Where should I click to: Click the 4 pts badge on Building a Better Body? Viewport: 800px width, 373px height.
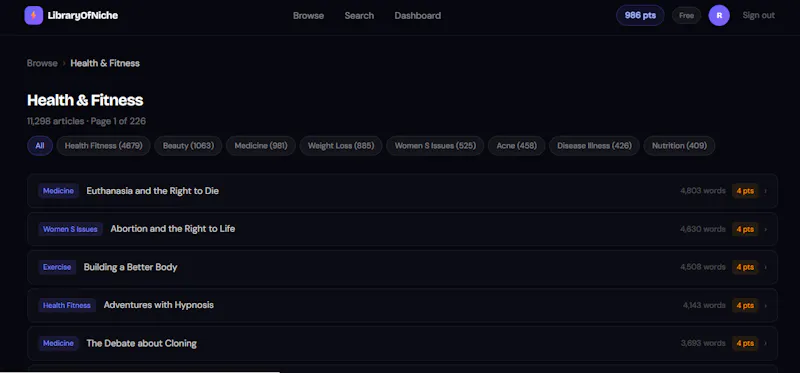tap(745, 267)
